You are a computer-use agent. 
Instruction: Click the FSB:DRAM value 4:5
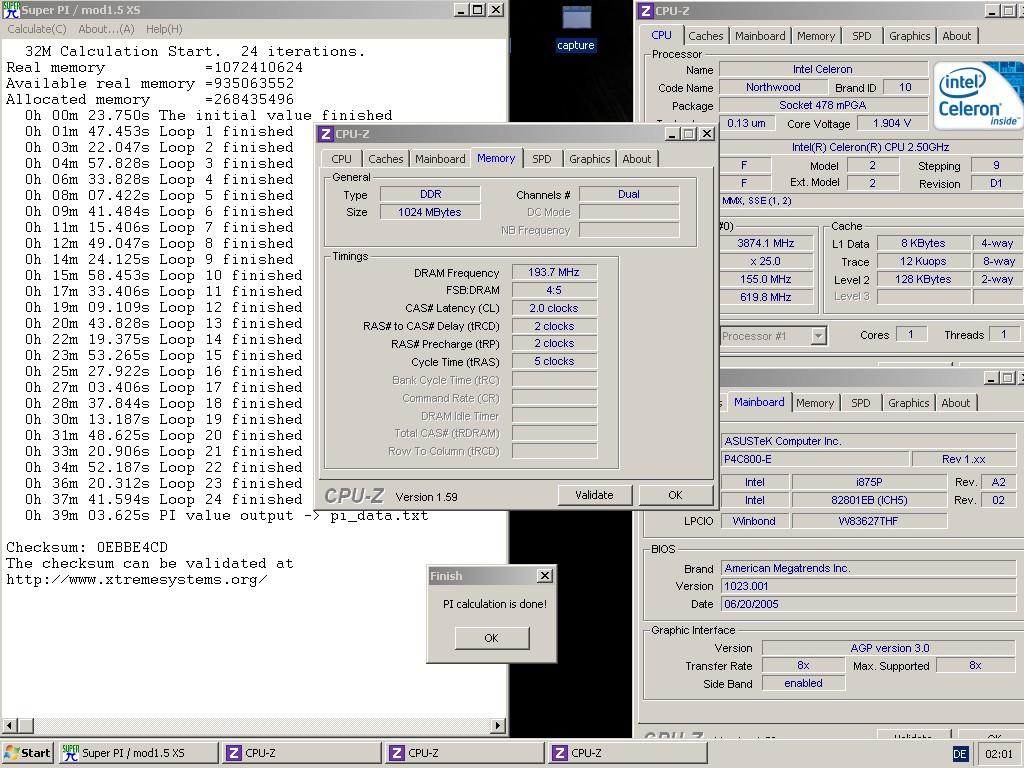pos(554,290)
